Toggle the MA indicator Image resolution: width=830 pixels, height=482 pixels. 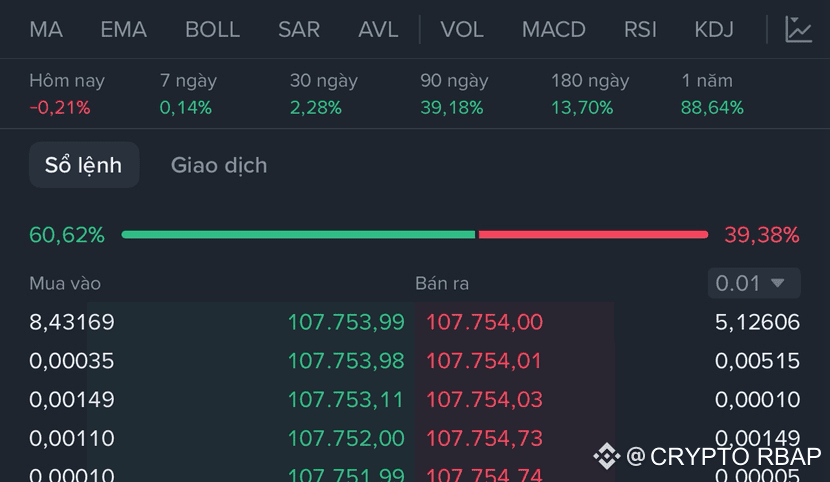46,29
